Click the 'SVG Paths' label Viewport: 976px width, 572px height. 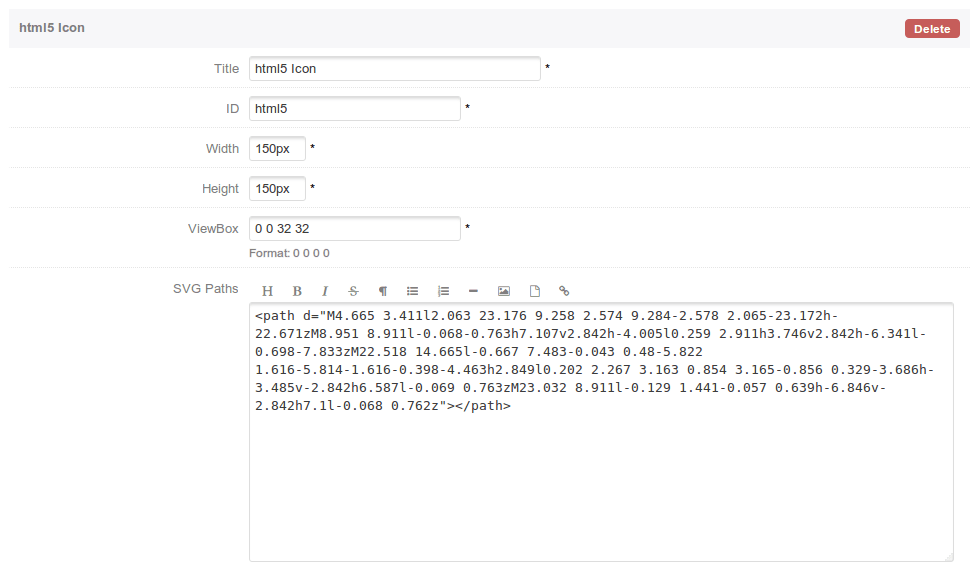pyautogui.click(x=205, y=289)
